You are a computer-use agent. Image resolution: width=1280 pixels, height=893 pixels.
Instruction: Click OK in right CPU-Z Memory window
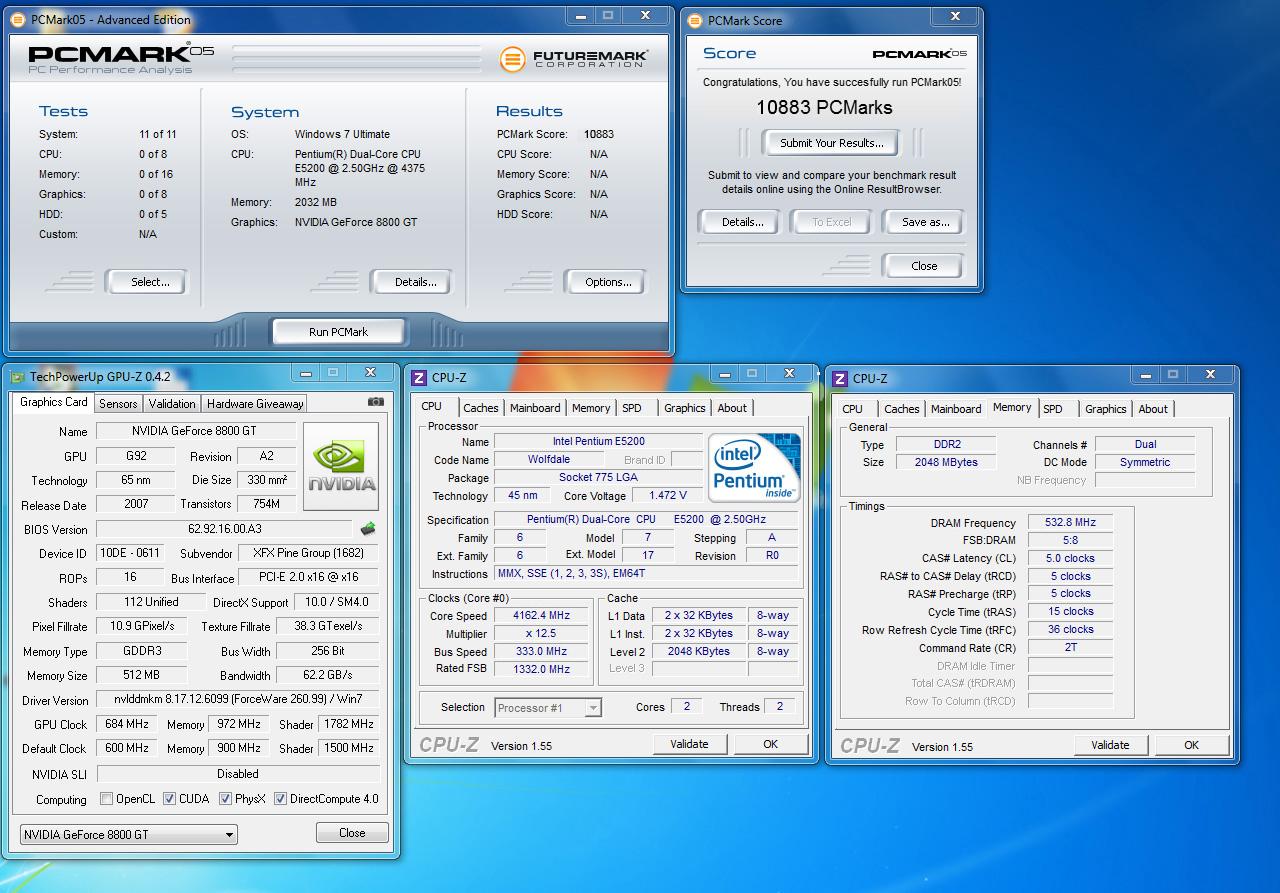click(x=1191, y=745)
